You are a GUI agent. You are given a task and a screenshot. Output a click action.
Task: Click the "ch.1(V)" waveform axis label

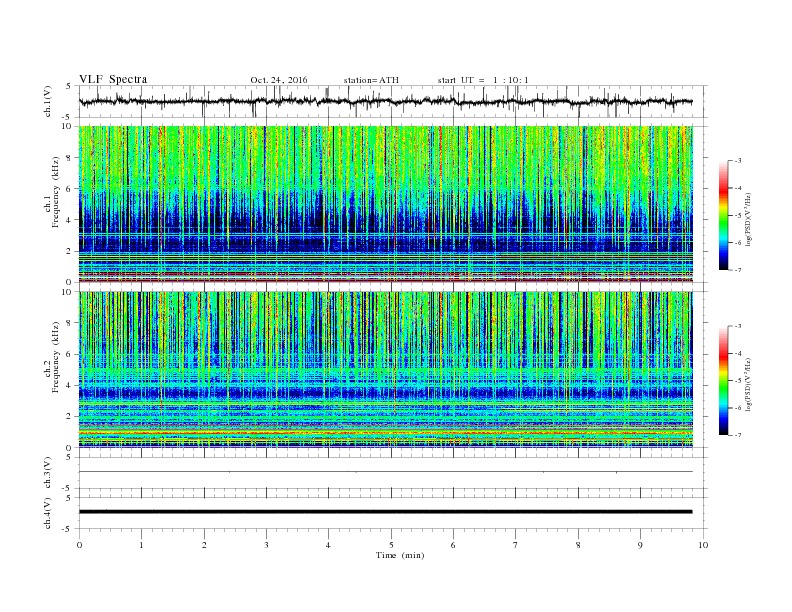[47, 101]
